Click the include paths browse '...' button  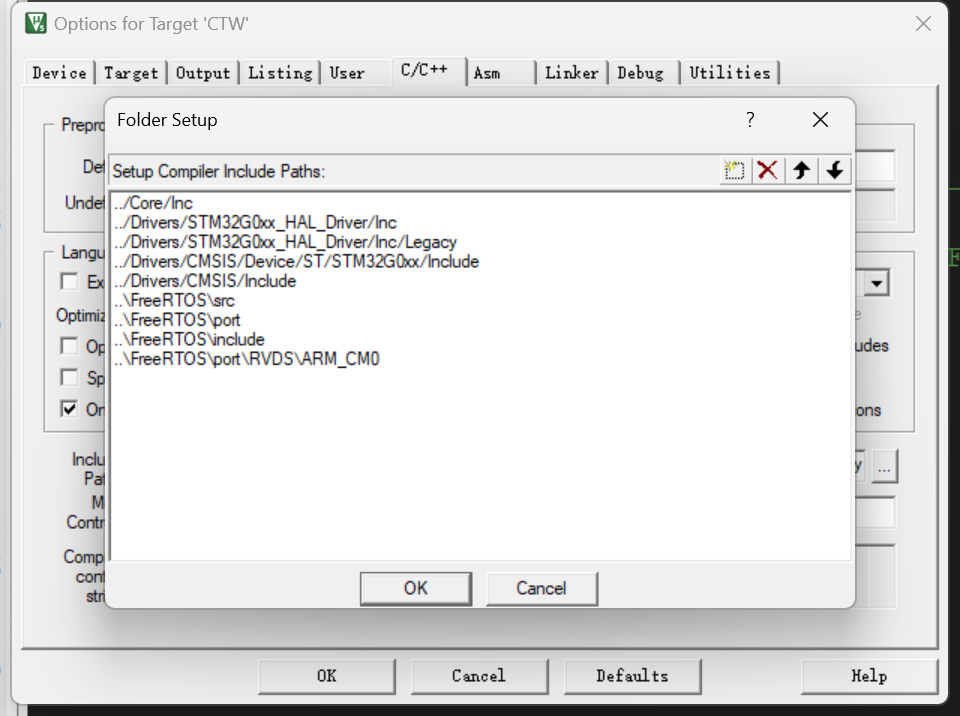click(884, 467)
